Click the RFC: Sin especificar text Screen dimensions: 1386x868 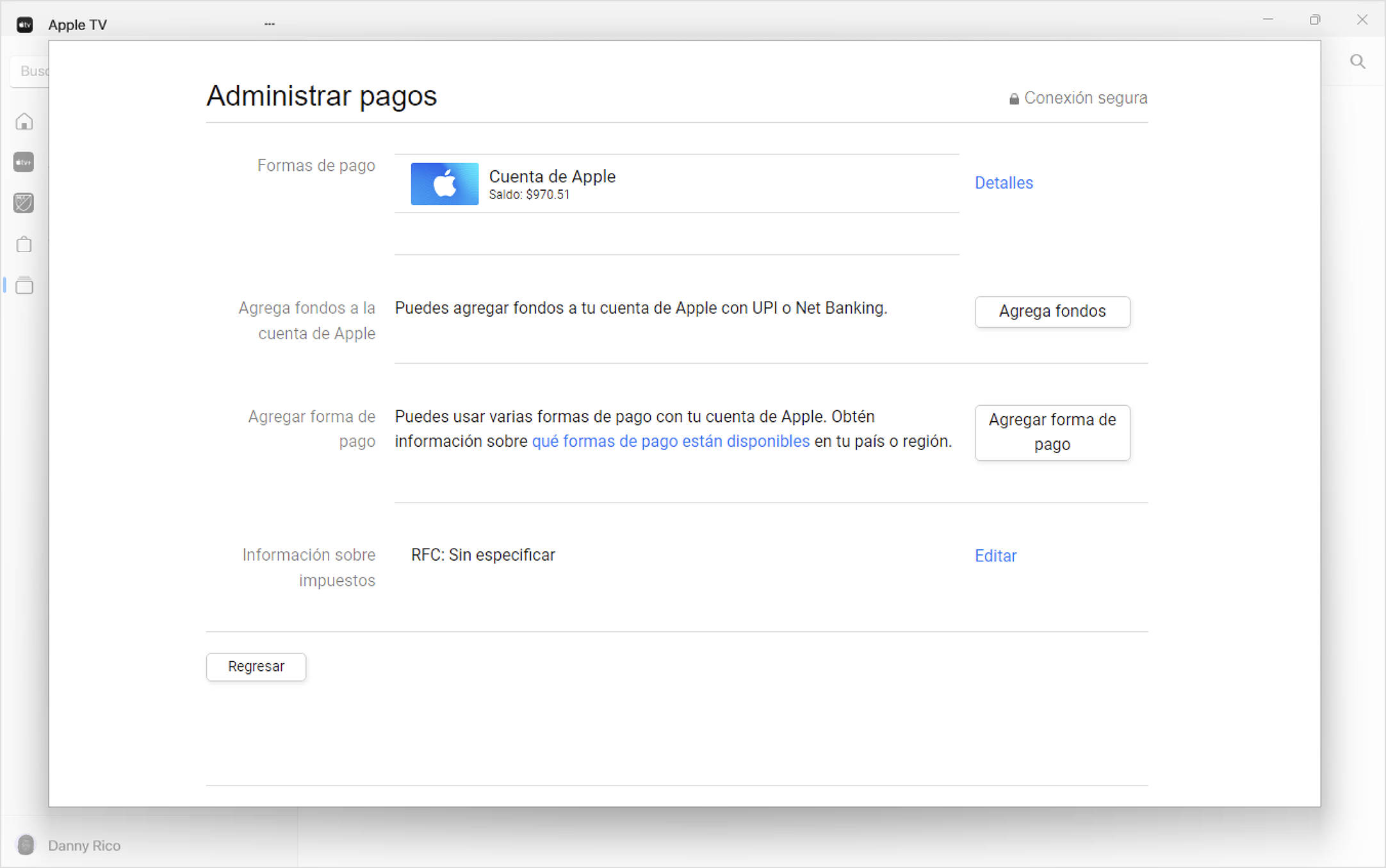pyautogui.click(x=483, y=555)
